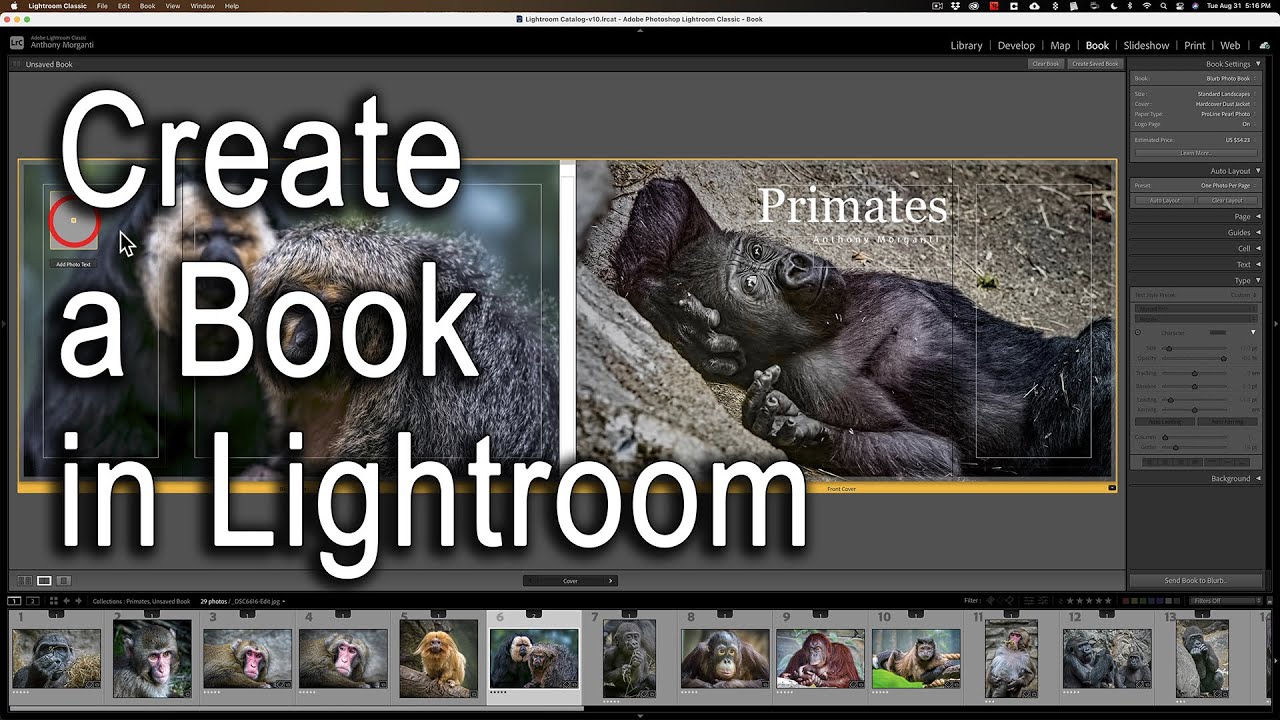Image resolution: width=1280 pixels, height=720 pixels.
Task: Go to next page arrow beside Cover
Action: (610, 580)
